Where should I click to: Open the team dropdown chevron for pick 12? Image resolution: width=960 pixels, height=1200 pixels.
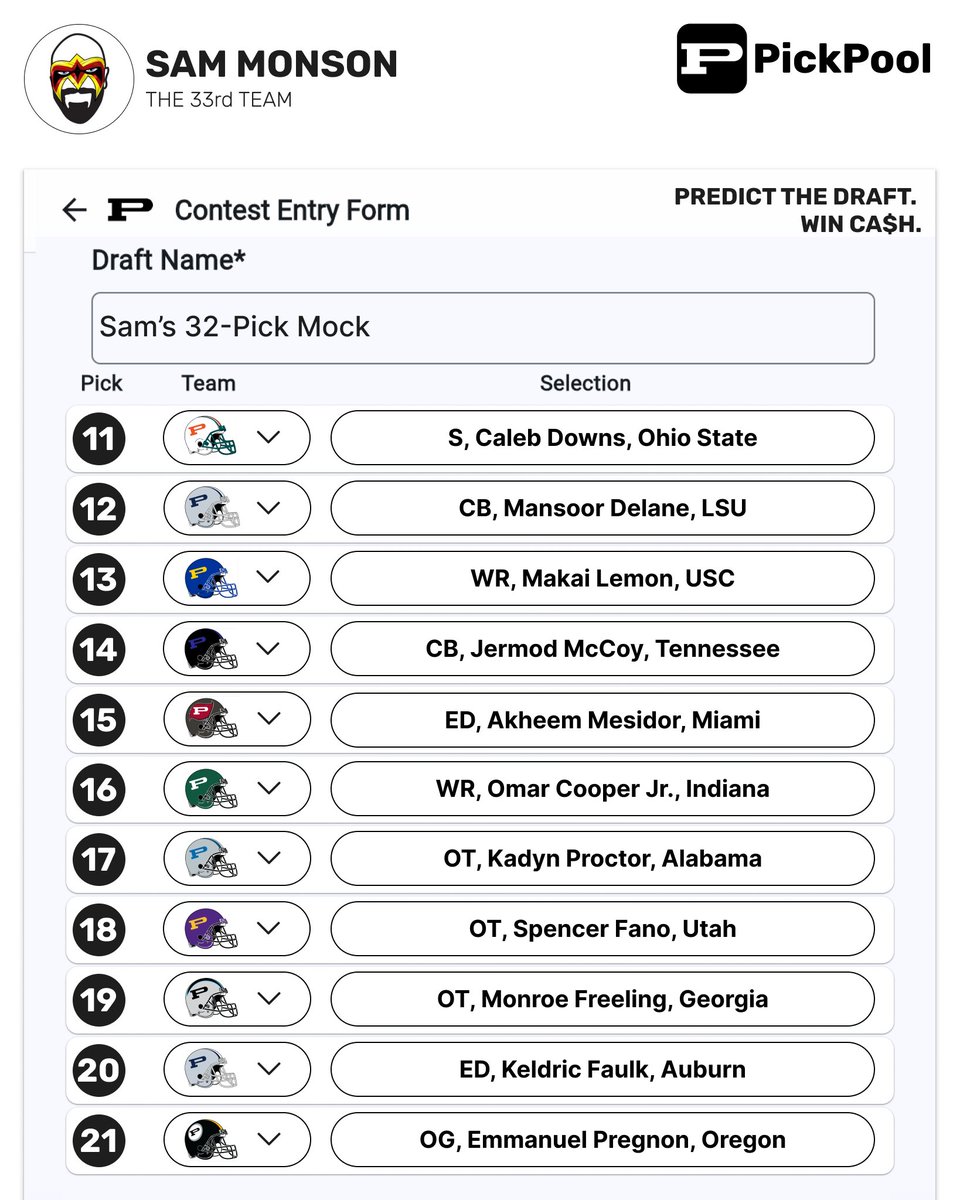click(268, 508)
